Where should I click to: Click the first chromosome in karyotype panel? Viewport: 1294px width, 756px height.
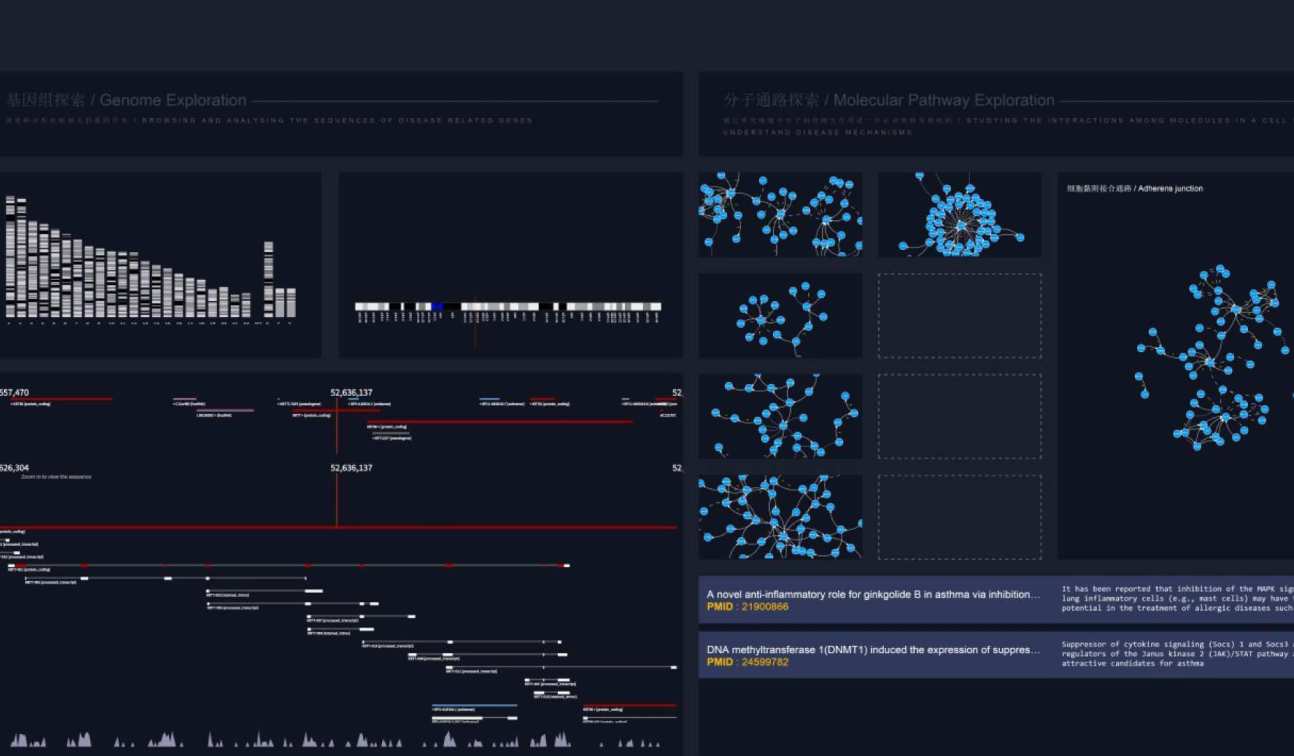(x=10, y=256)
